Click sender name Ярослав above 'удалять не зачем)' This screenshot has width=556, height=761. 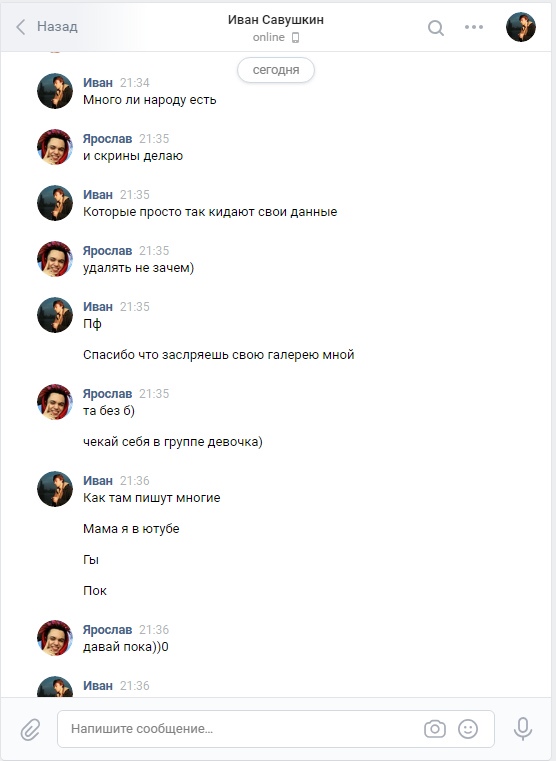(107, 251)
